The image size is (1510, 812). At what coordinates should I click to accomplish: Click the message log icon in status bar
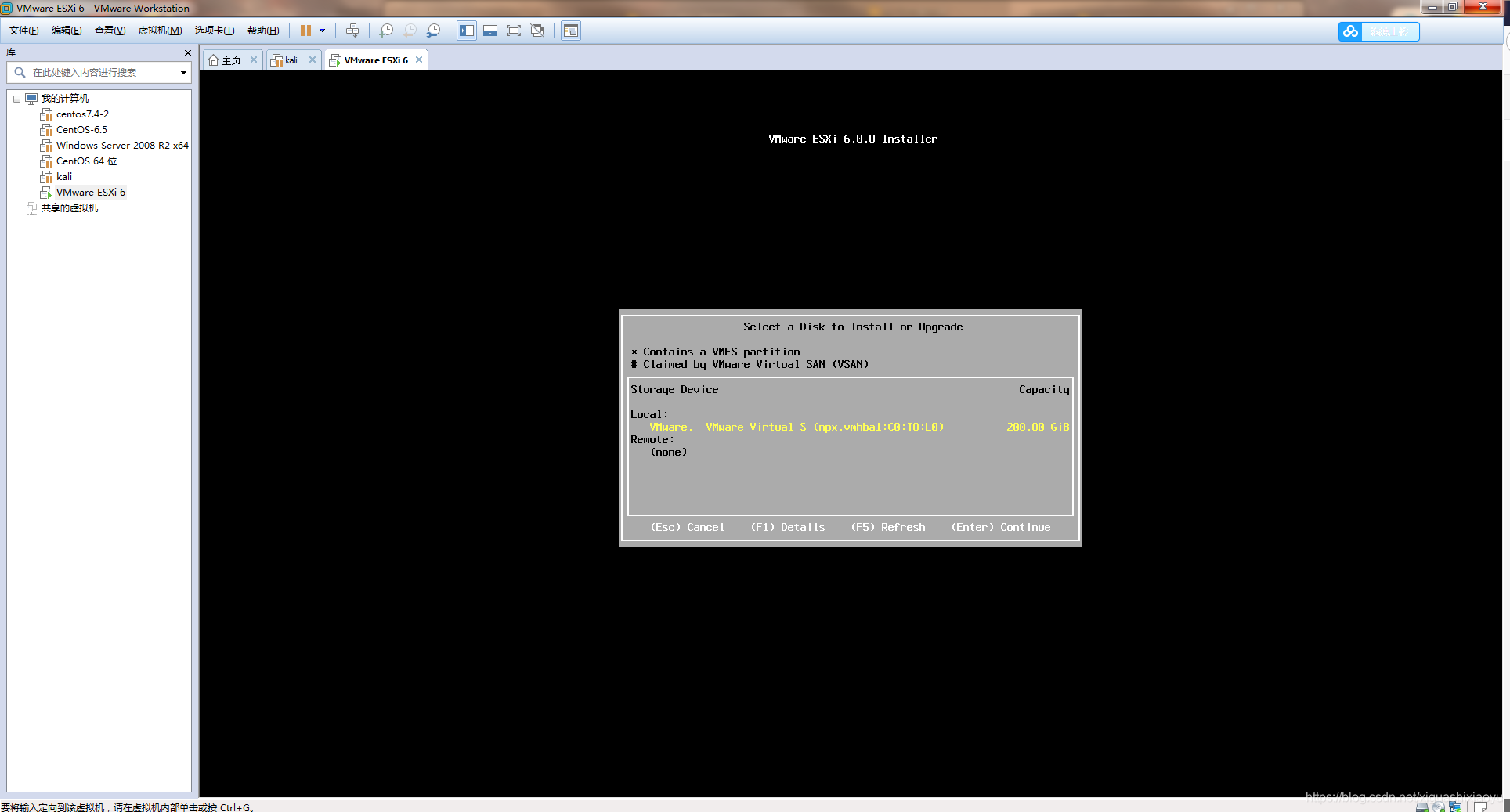coord(1480,807)
